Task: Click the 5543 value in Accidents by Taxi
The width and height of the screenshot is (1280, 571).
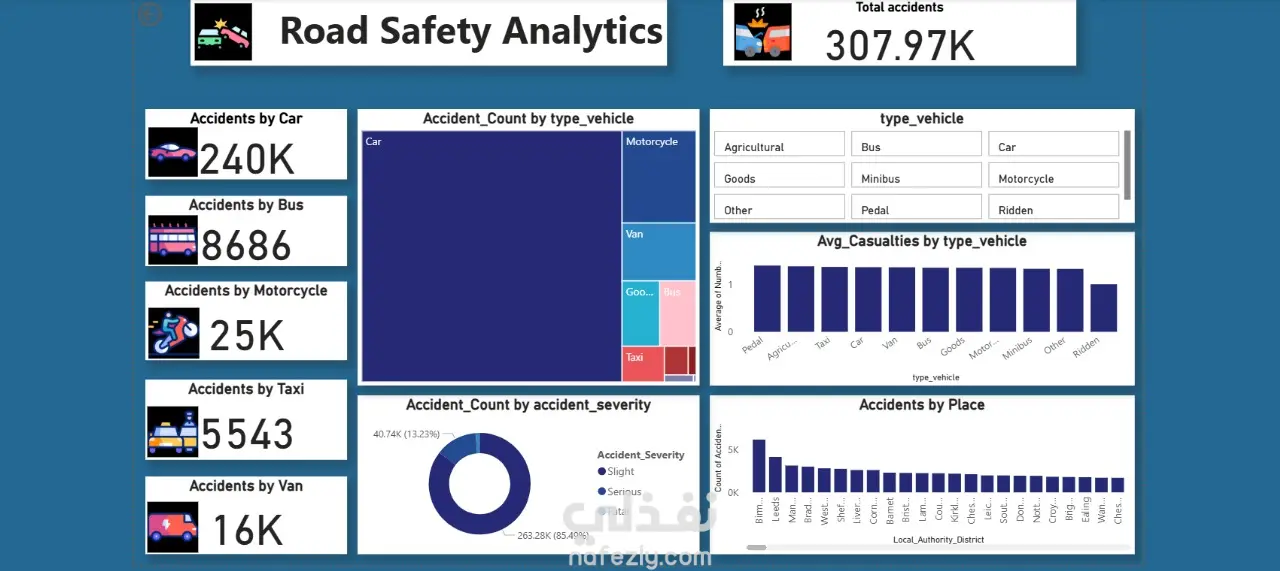Action: click(247, 434)
